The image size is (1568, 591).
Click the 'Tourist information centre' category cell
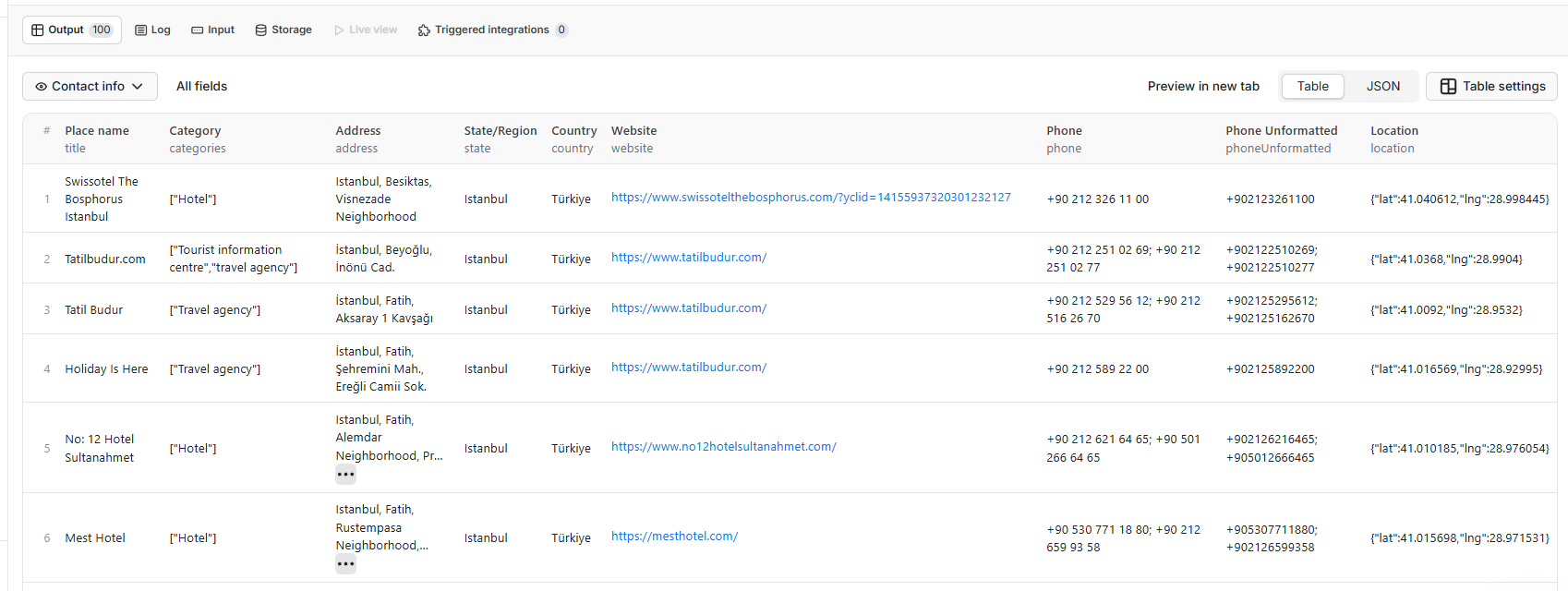234,259
